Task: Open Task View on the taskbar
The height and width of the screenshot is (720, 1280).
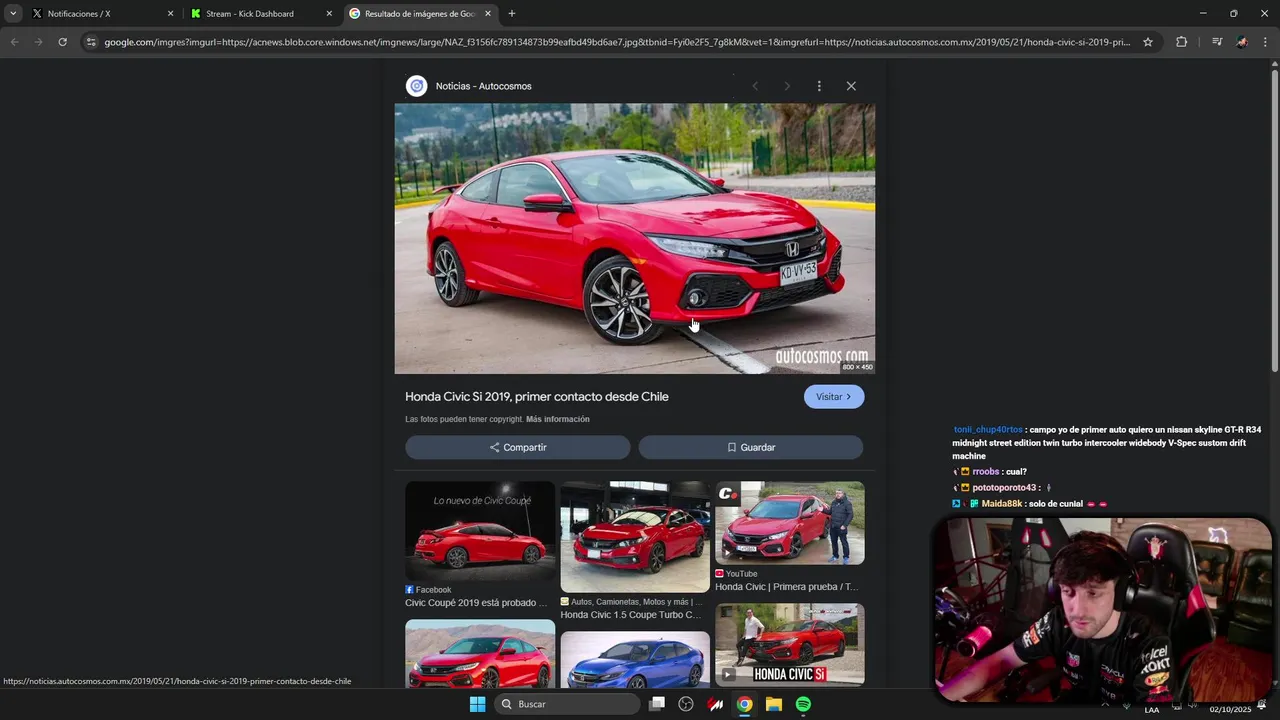Action: tap(657, 704)
